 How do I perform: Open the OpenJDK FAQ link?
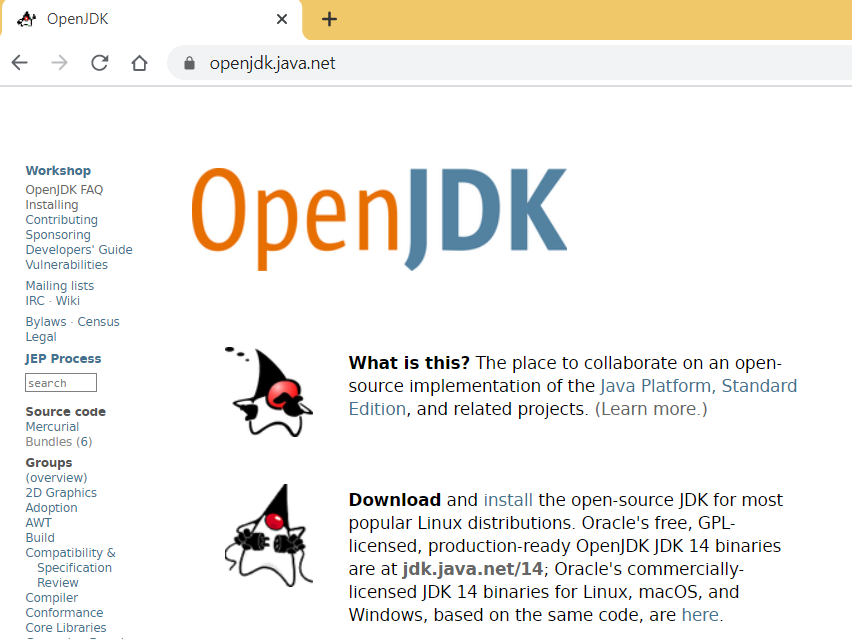64,190
